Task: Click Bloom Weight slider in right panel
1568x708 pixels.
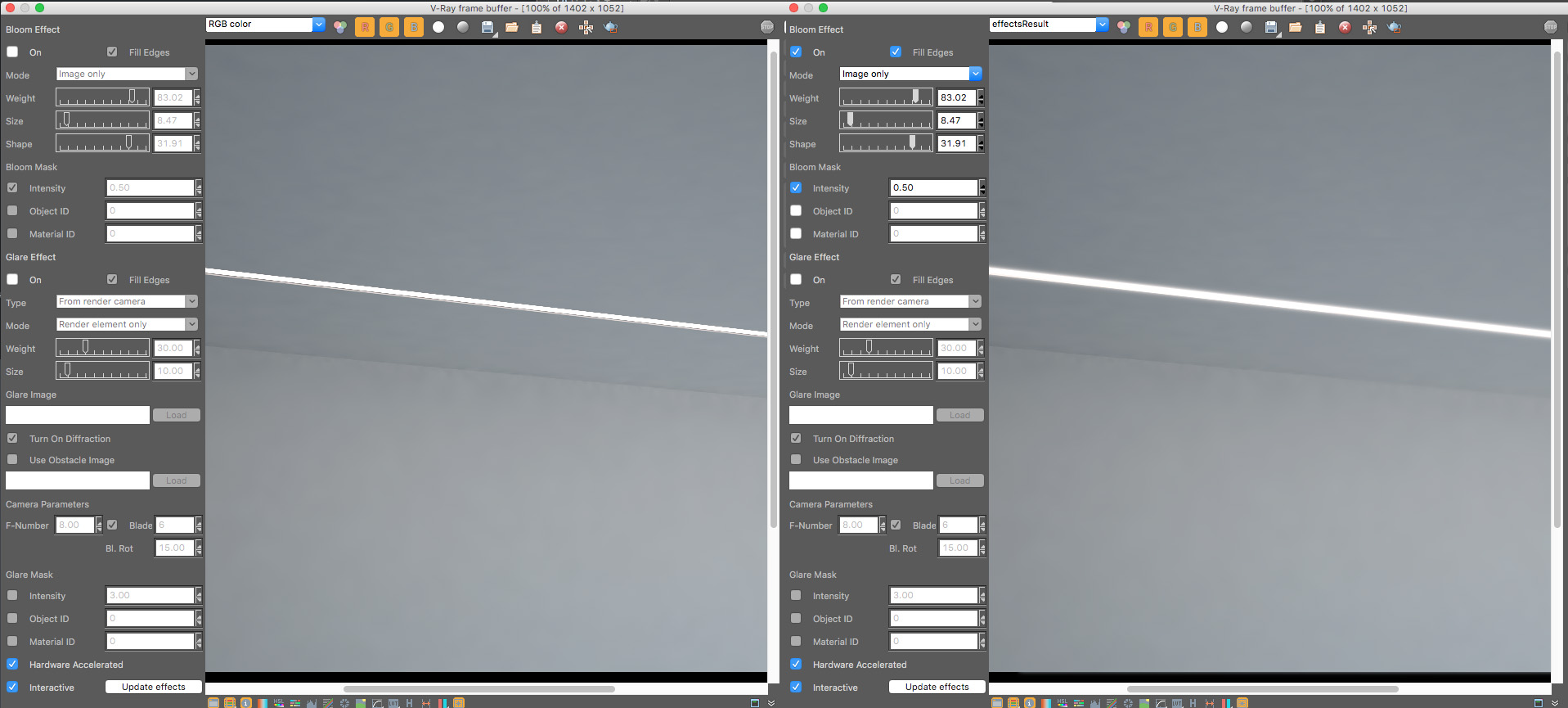Action: pyautogui.click(x=886, y=97)
